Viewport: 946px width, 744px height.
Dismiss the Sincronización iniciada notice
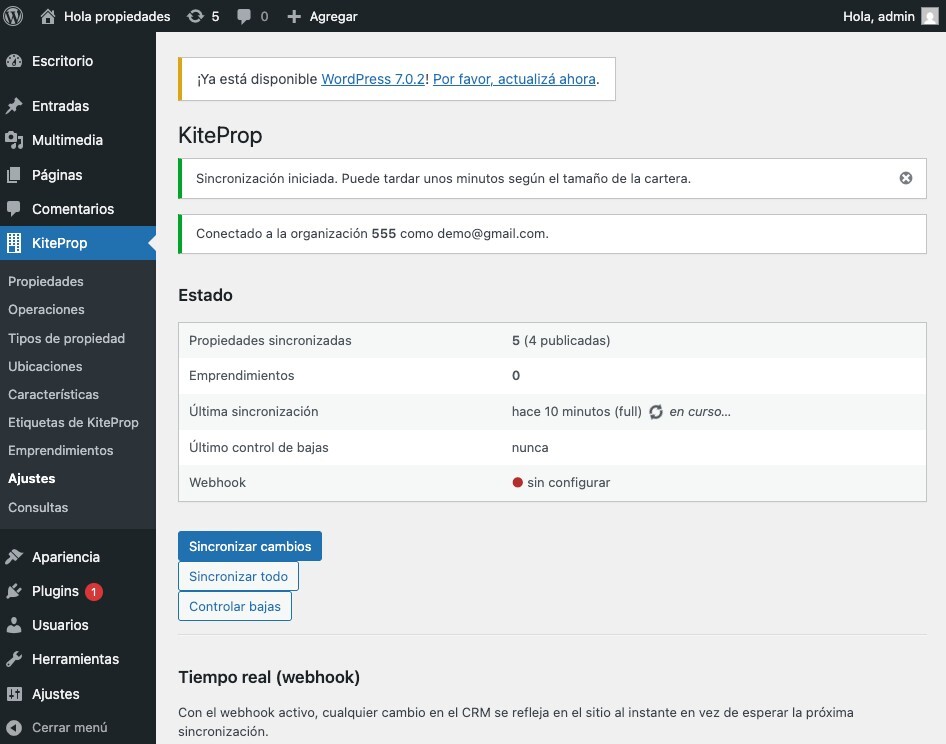coord(906,178)
